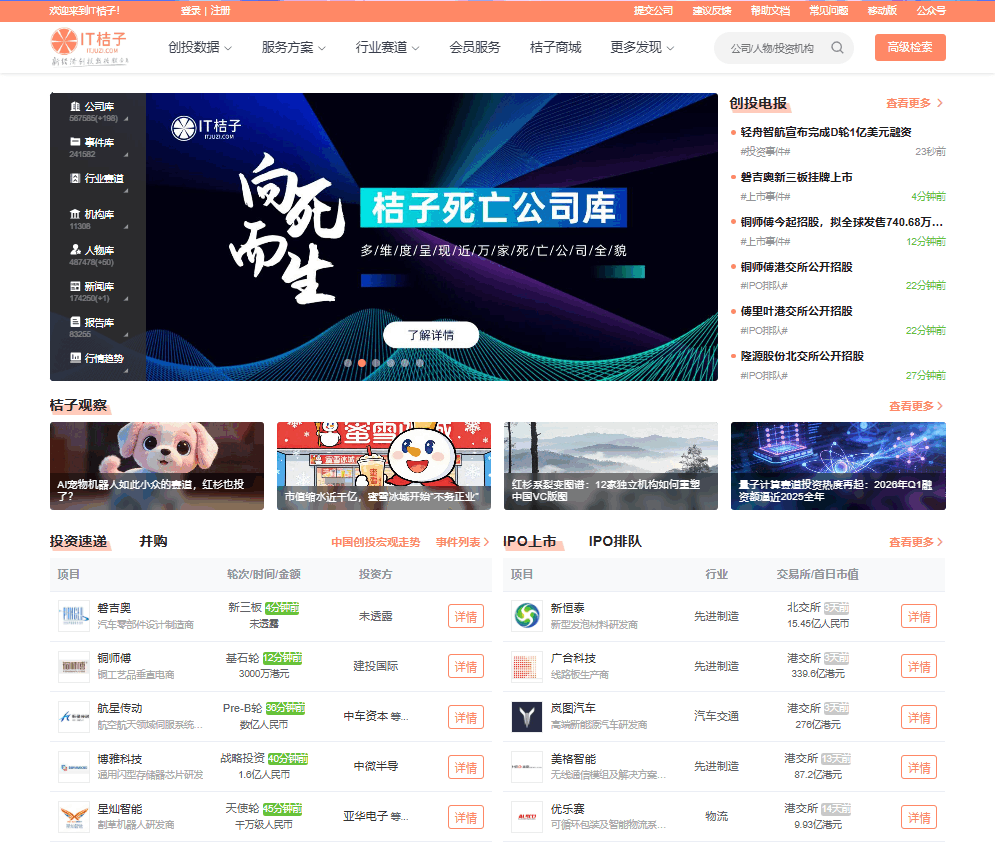Select the third carousel dot indicator
This screenshot has height=849, width=995.
[375, 364]
